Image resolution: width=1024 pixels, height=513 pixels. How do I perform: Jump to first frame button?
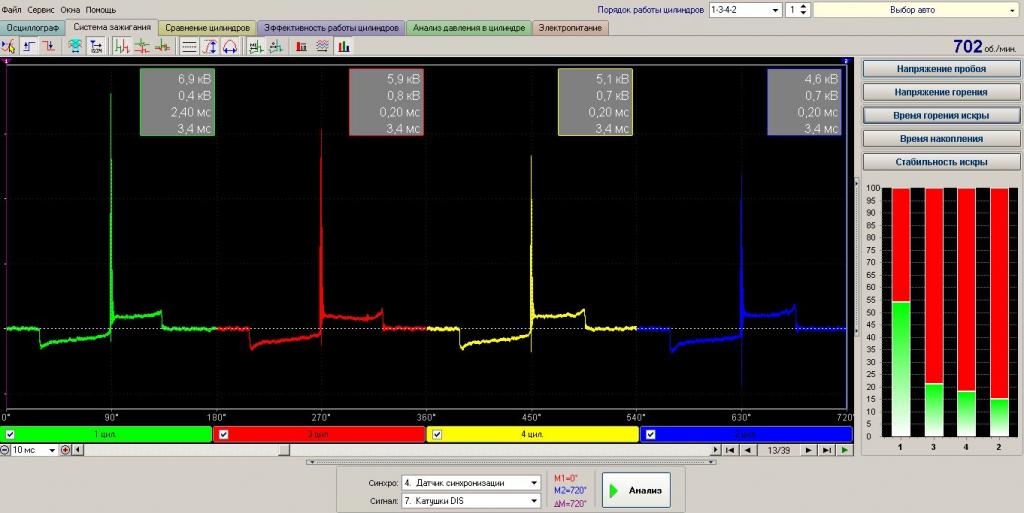tap(731, 450)
